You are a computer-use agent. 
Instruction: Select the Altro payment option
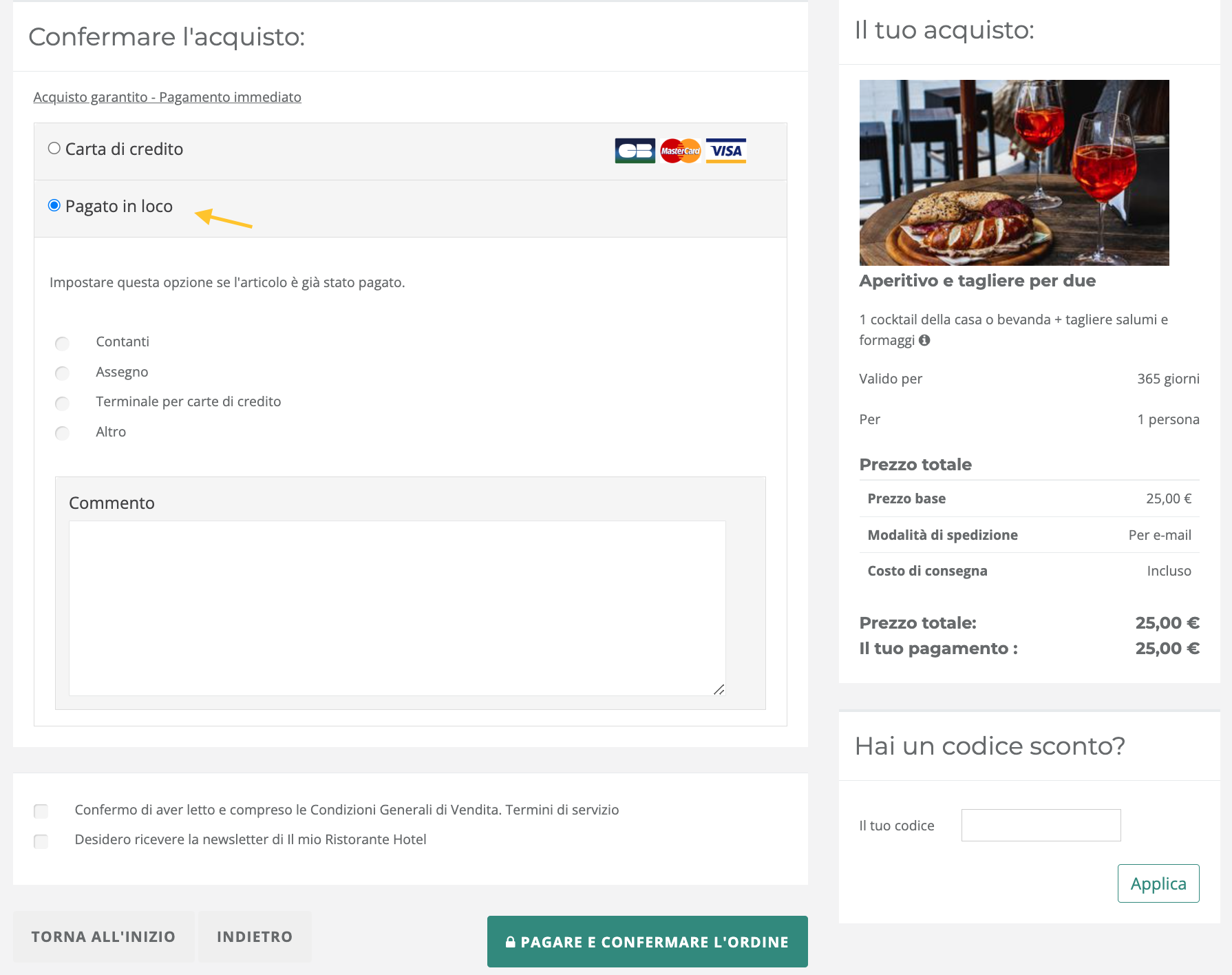coord(63,433)
